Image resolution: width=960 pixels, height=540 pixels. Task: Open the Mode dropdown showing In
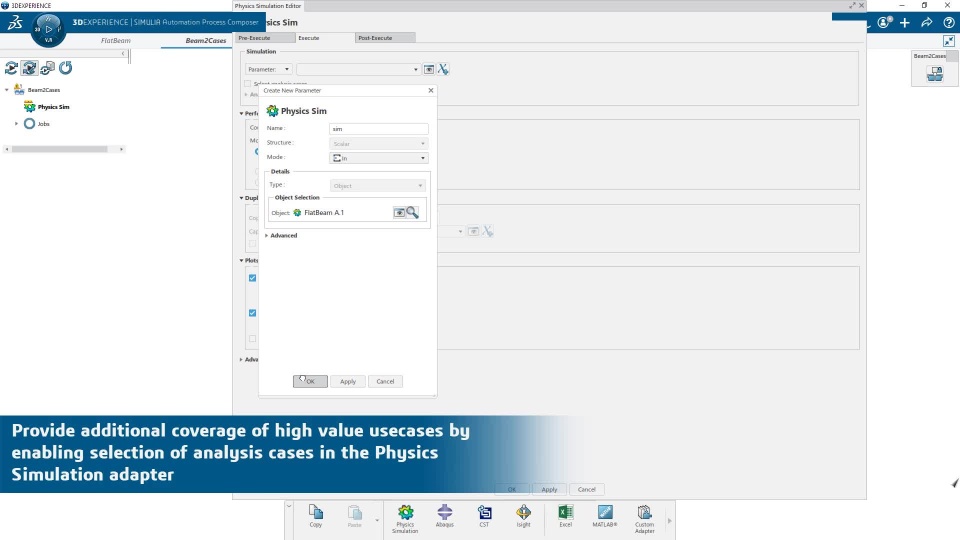(378, 158)
